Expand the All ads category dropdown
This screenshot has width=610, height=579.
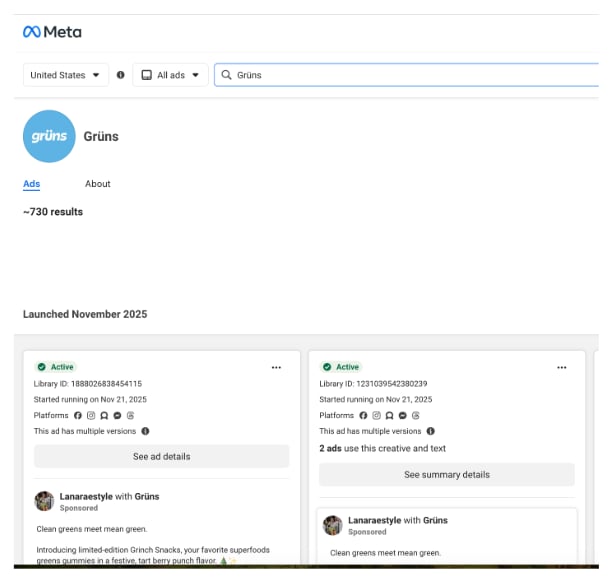tap(169, 75)
